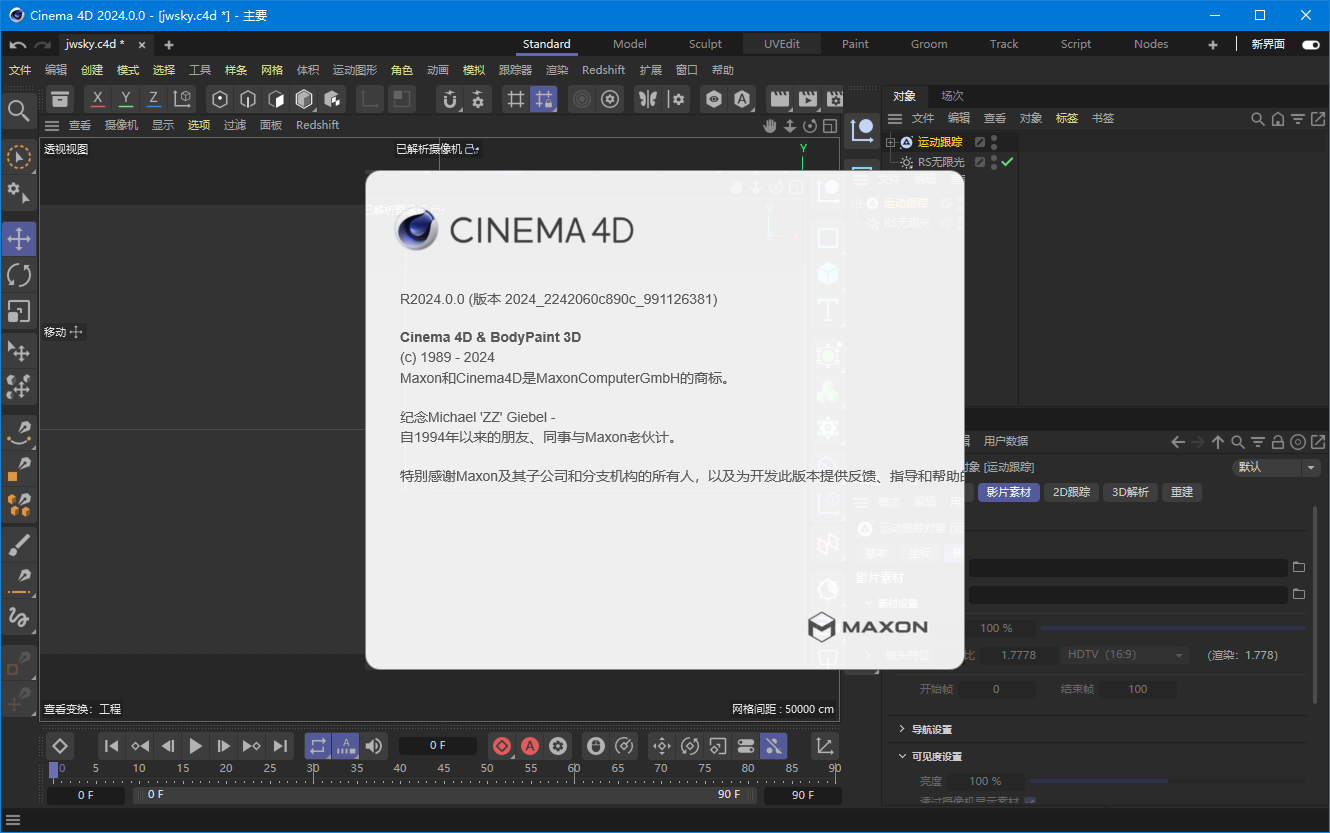Click the 重建 button in Attributes panel
The image size is (1330, 833).
pyautogui.click(x=1181, y=491)
